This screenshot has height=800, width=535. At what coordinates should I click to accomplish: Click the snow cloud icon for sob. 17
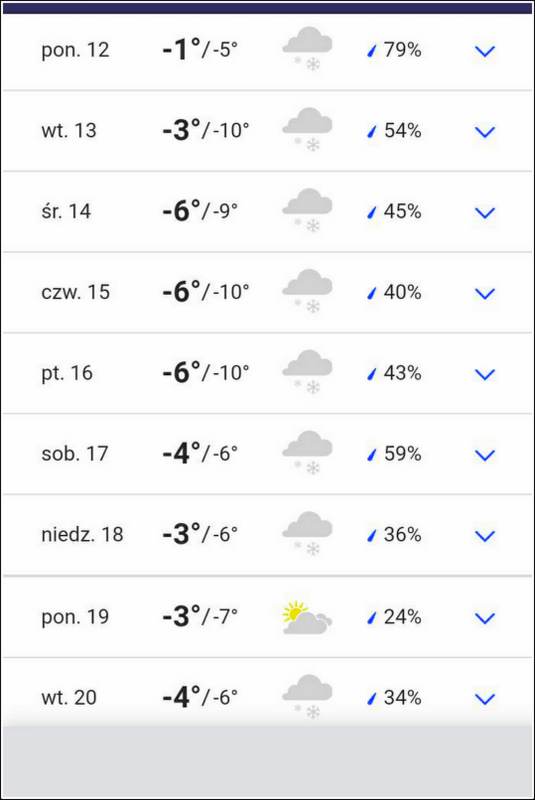pos(308,453)
